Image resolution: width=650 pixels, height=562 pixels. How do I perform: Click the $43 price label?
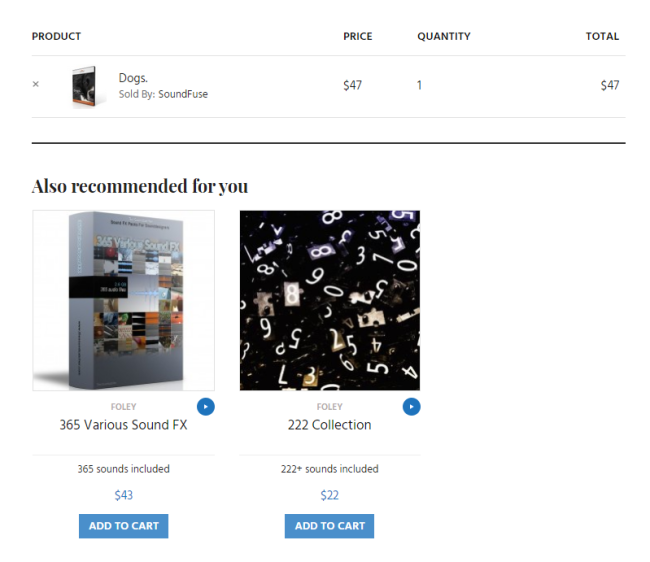coord(124,495)
